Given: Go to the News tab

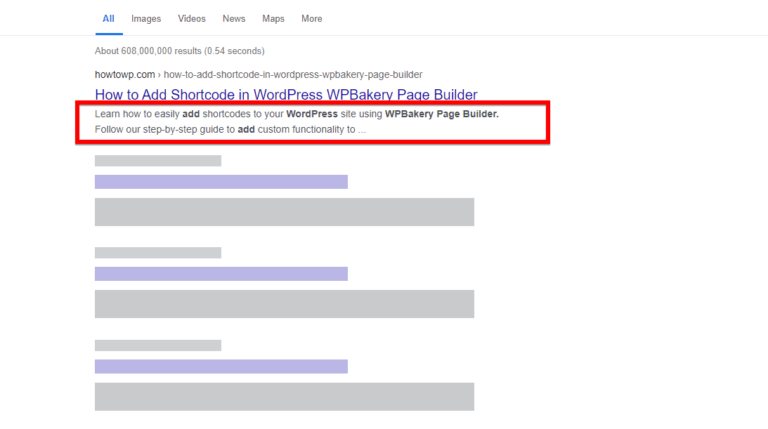Looking at the screenshot, I should coord(234,19).
